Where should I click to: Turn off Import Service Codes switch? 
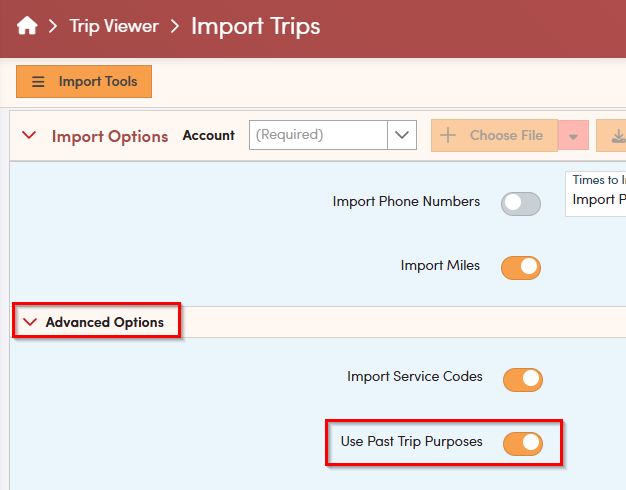522,379
